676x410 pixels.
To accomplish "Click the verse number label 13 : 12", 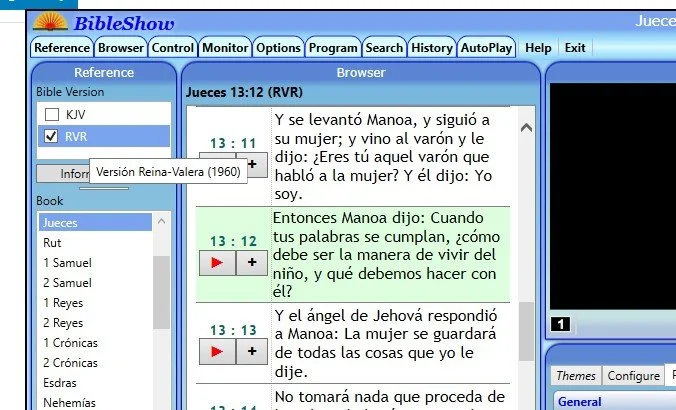I will coord(233,241).
